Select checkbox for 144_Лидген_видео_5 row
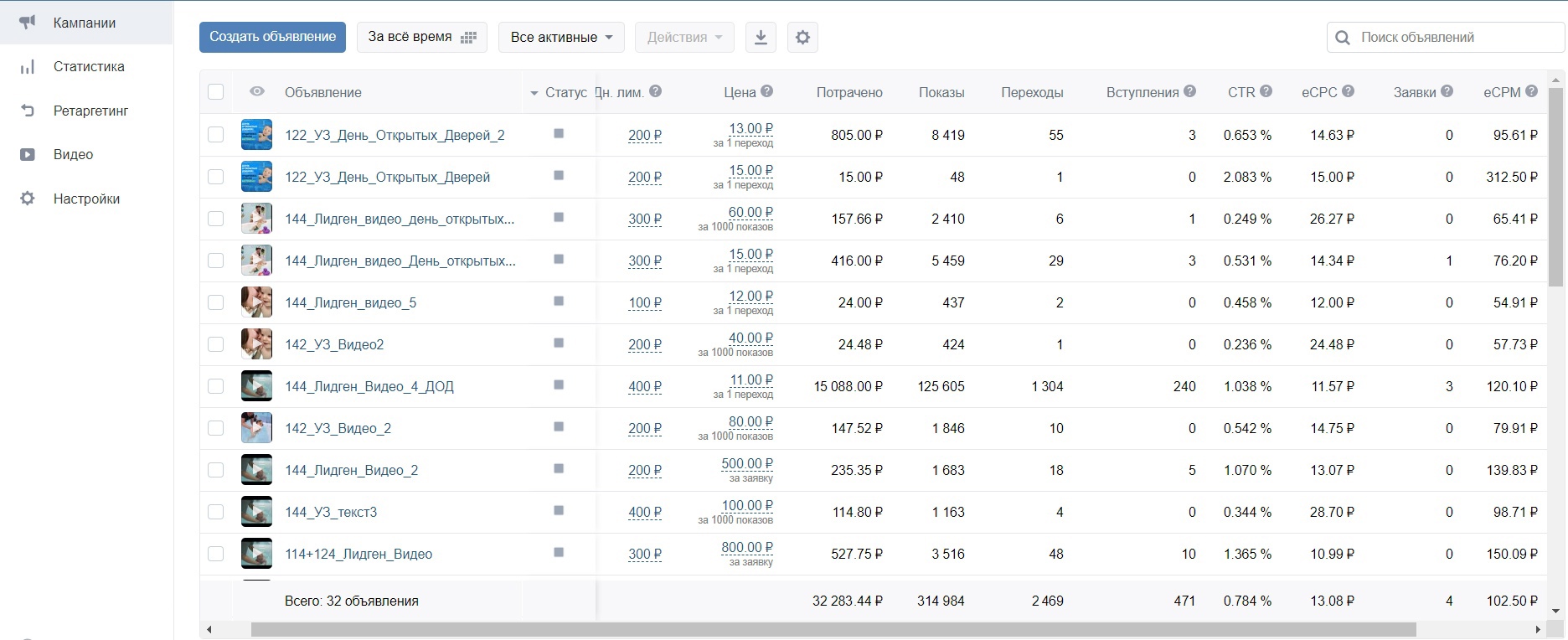 (216, 302)
